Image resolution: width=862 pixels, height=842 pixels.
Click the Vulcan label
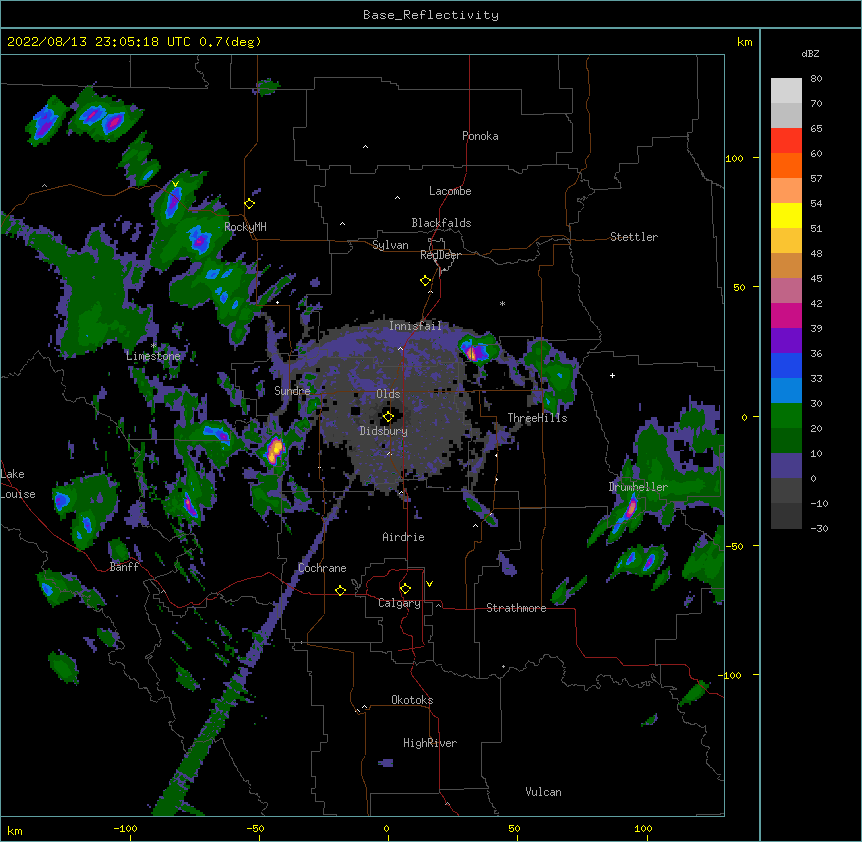(543, 792)
